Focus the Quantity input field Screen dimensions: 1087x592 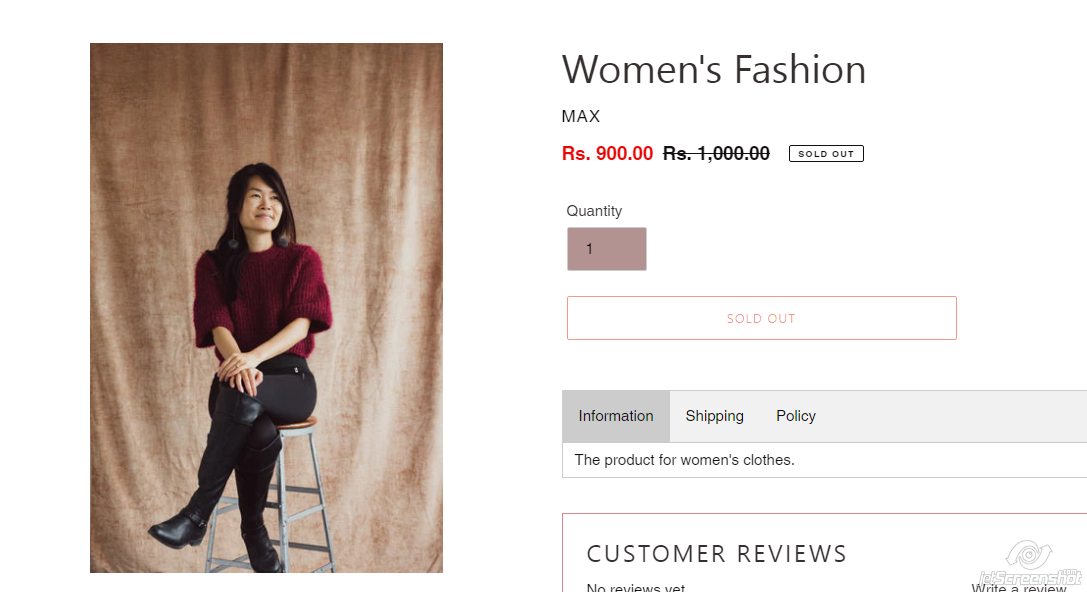pos(607,249)
